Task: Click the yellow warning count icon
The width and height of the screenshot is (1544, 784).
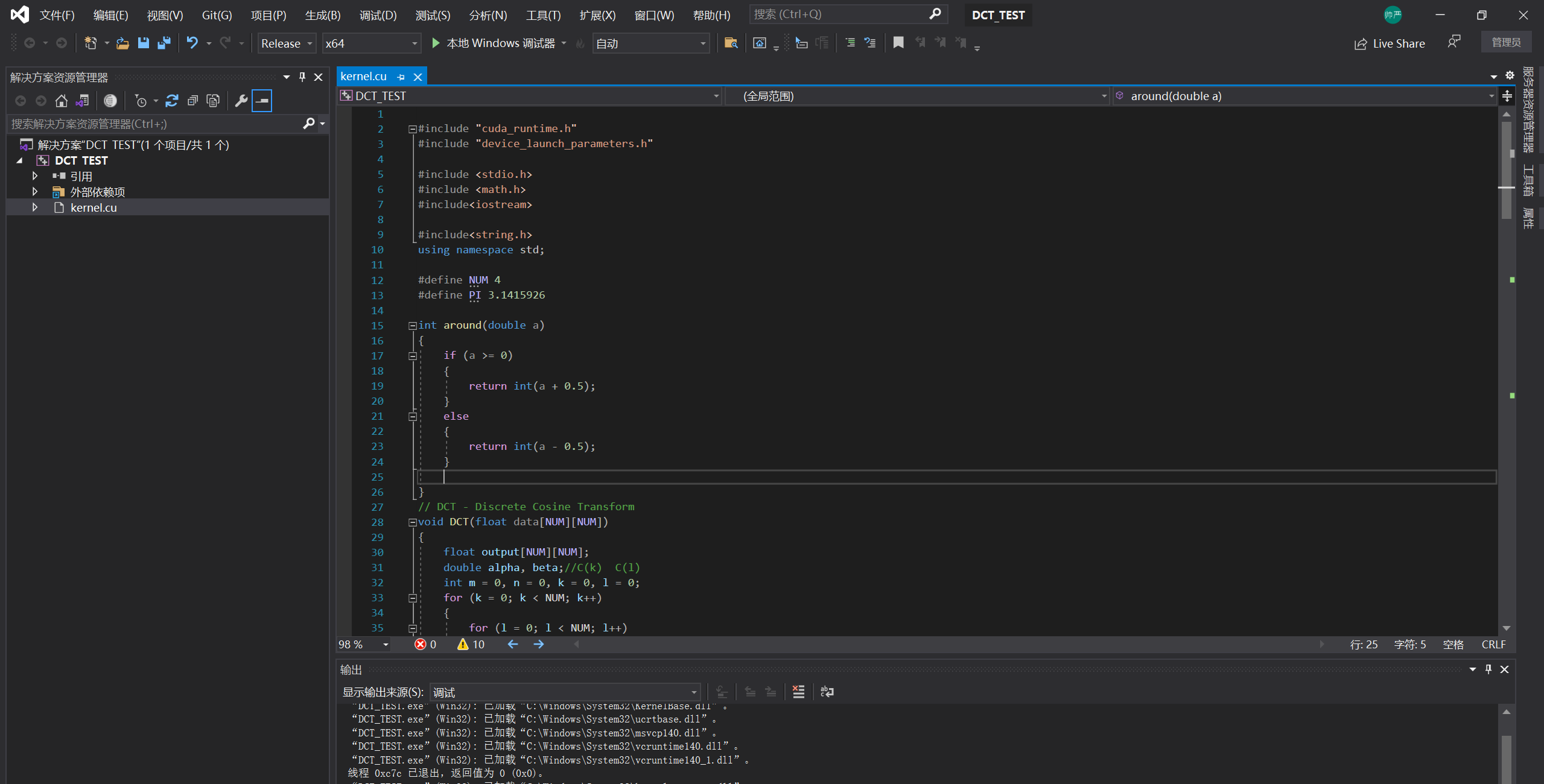Action: (463, 644)
